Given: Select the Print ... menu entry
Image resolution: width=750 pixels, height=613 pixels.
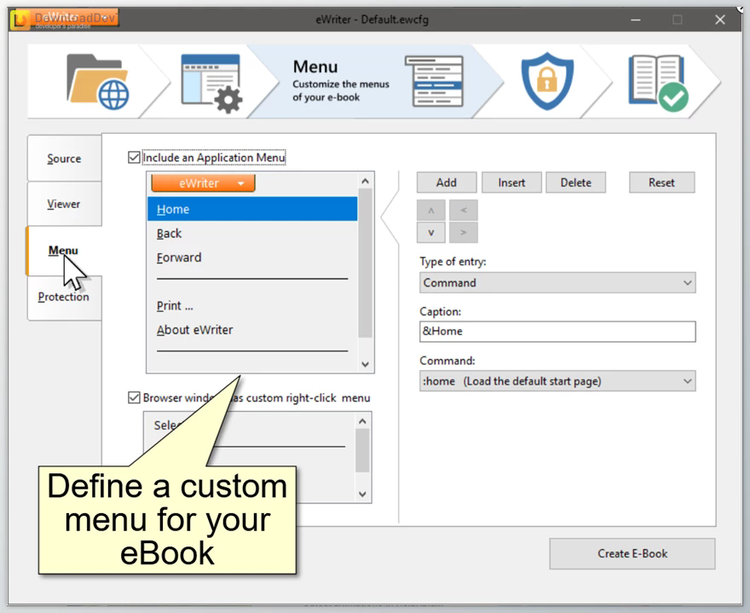Looking at the screenshot, I should [x=253, y=306].
